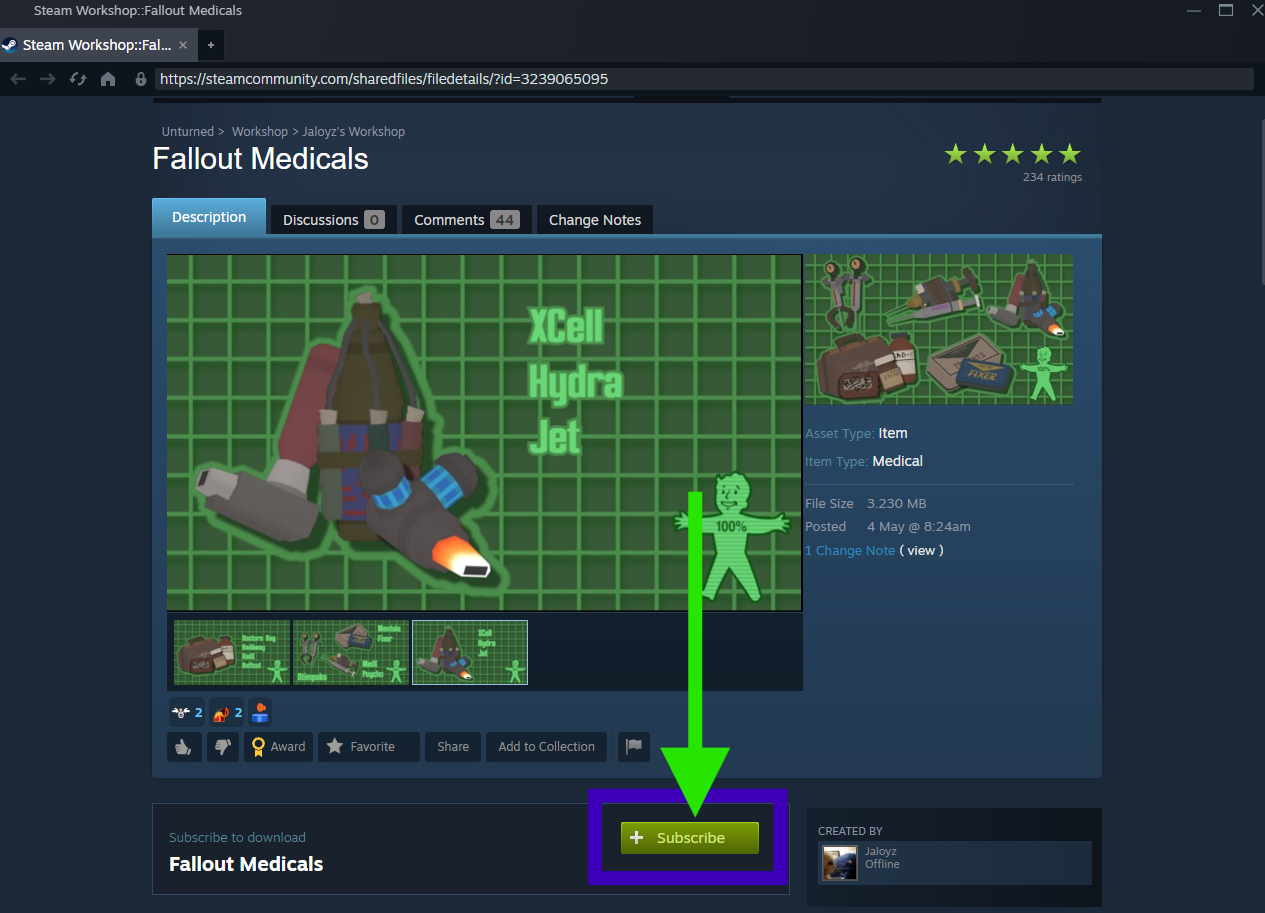Click Jaloyz's avatar picture
Image resolution: width=1265 pixels, height=913 pixels.
click(840, 863)
